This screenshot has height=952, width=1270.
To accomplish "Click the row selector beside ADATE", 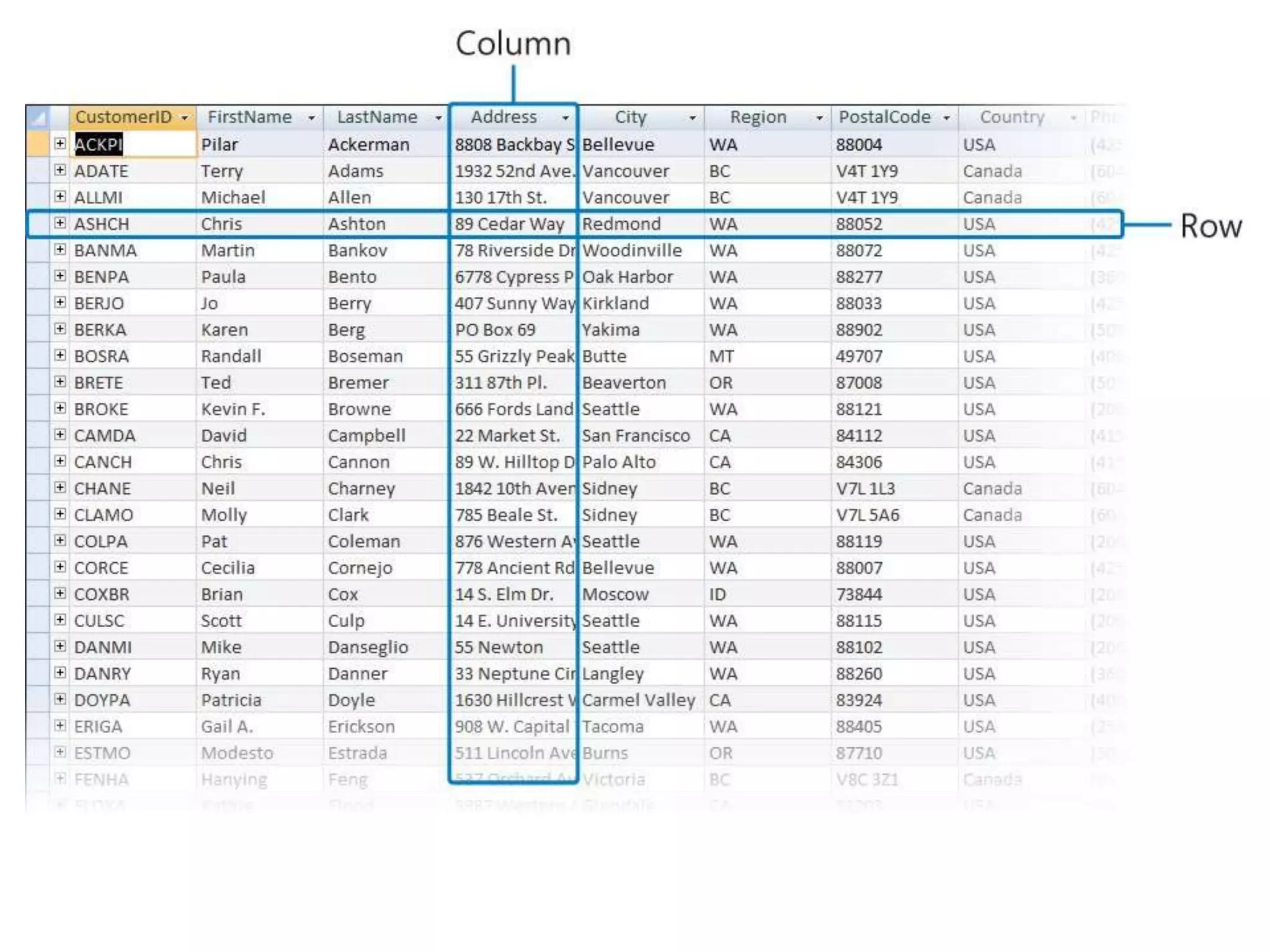I will [37, 170].
